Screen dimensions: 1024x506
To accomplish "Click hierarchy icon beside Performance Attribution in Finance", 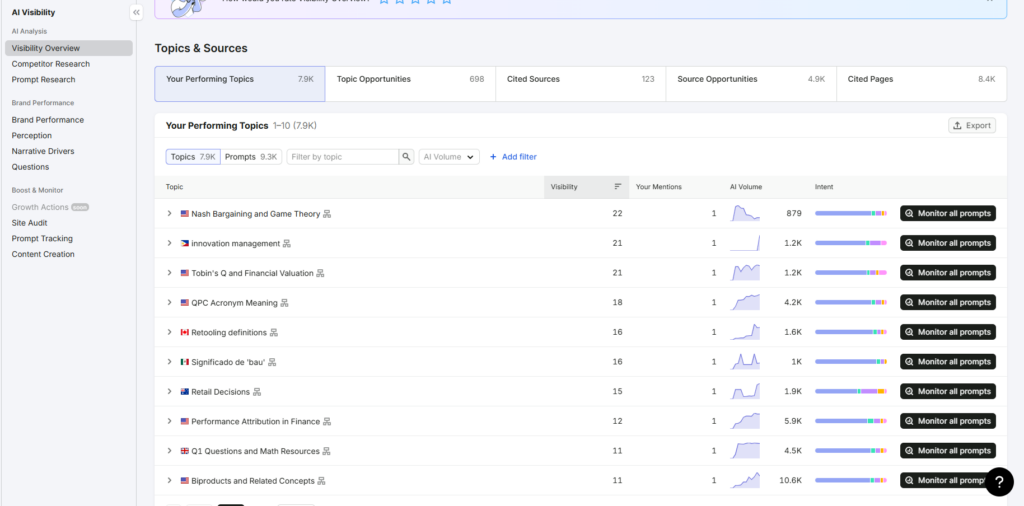I will [x=327, y=421].
